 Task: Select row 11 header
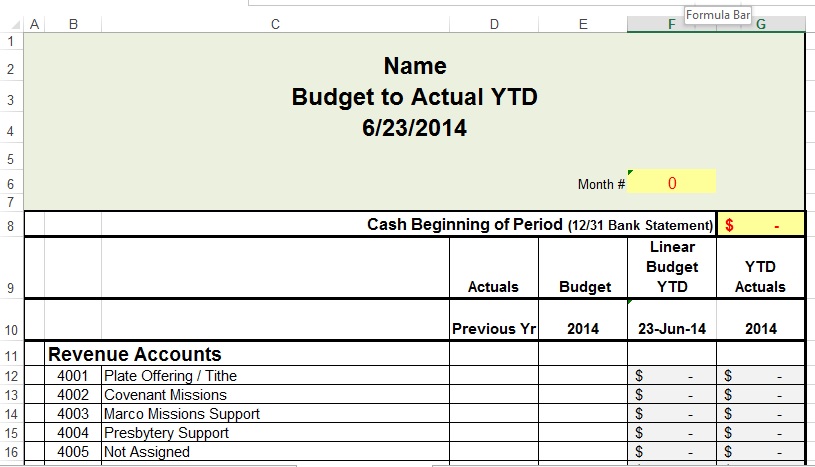11,356
